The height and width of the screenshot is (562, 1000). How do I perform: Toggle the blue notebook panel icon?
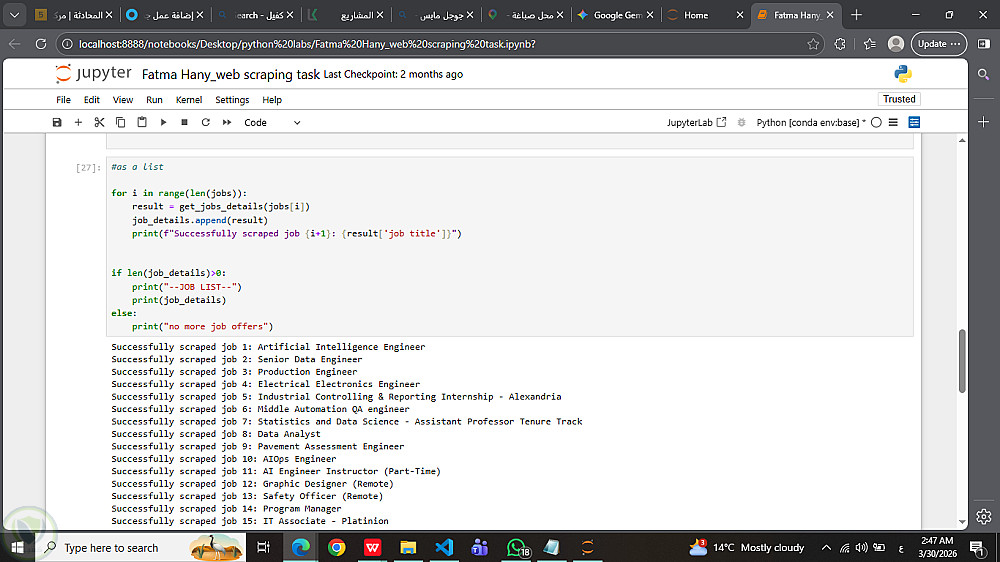tap(914, 122)
